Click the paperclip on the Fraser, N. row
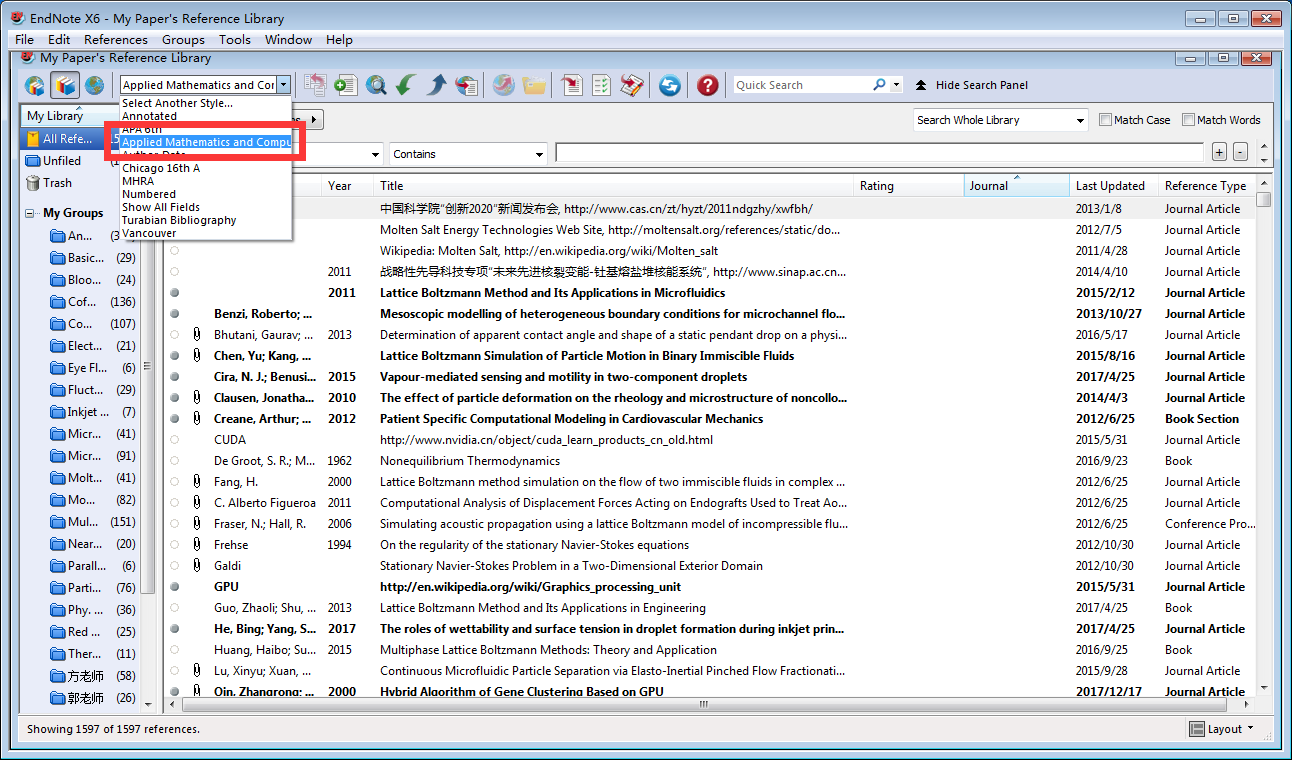The width and height of the screenshot is (1292, 760). [197, 524]
